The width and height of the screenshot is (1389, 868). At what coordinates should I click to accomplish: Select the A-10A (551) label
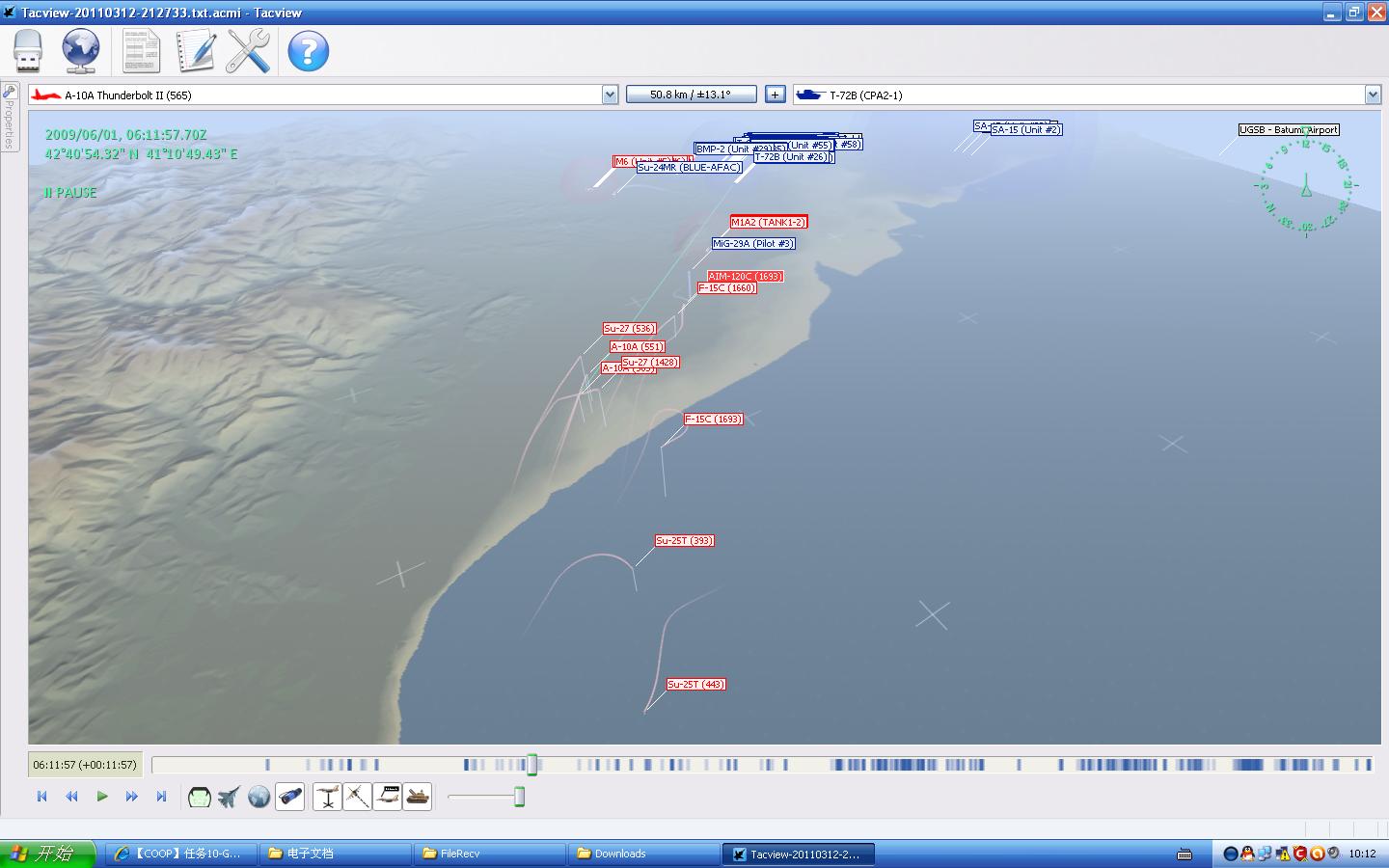pyautogui.click(x=638, y=347)
